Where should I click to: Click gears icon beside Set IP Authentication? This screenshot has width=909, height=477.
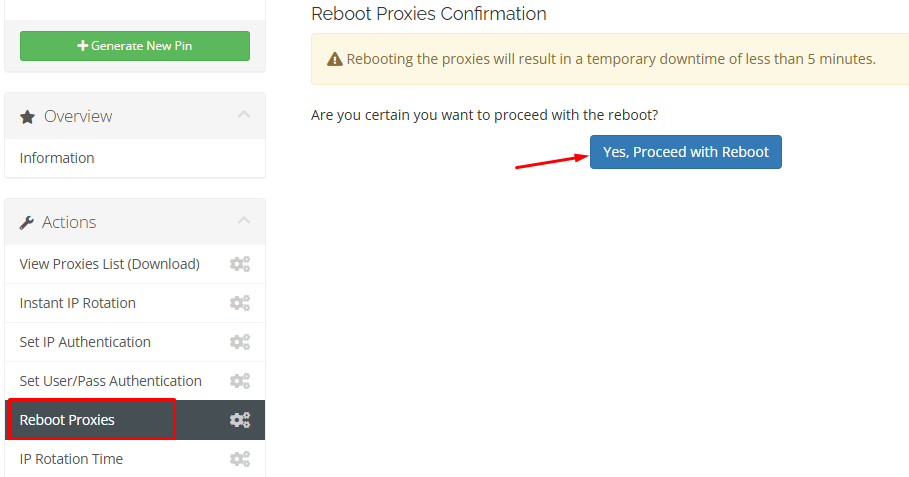(240, 342)
